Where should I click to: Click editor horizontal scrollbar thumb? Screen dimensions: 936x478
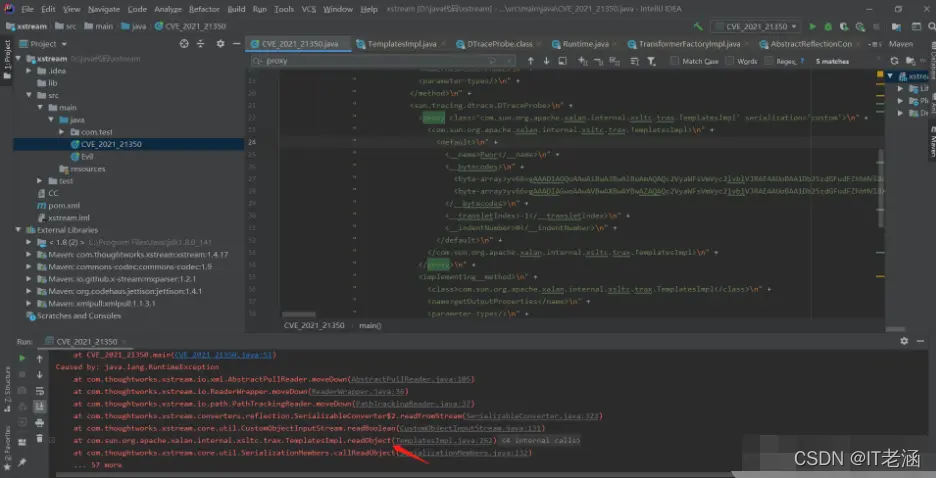[298, 314]
